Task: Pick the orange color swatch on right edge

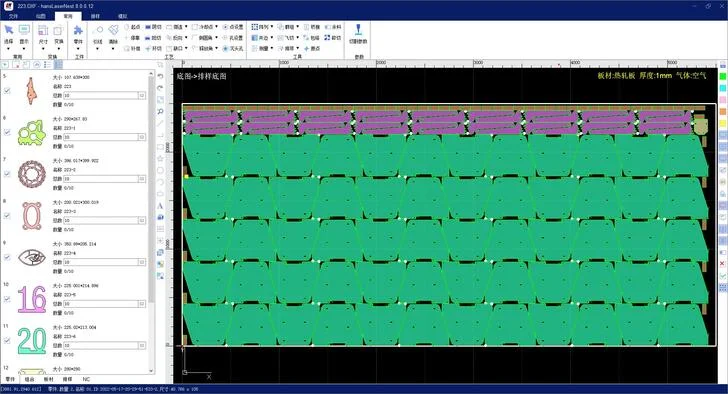Action: coord(723,111)
